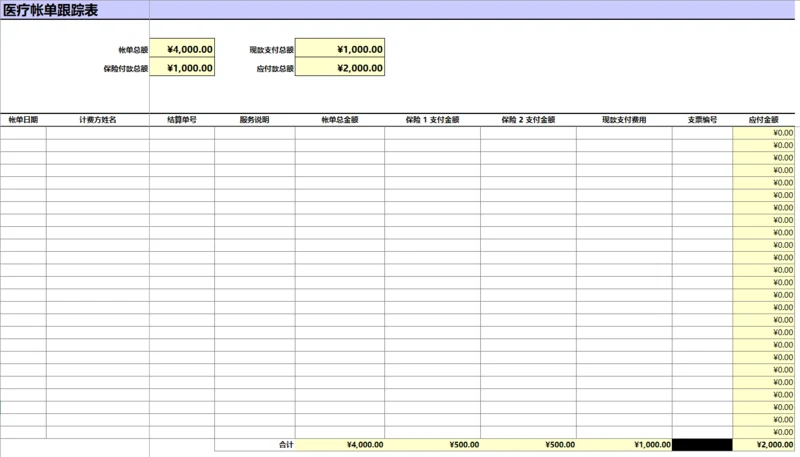Select the 帐单总额 value ¥4,000.00 cell
This screenshot has width=800, height=457.
coord(181,48)
